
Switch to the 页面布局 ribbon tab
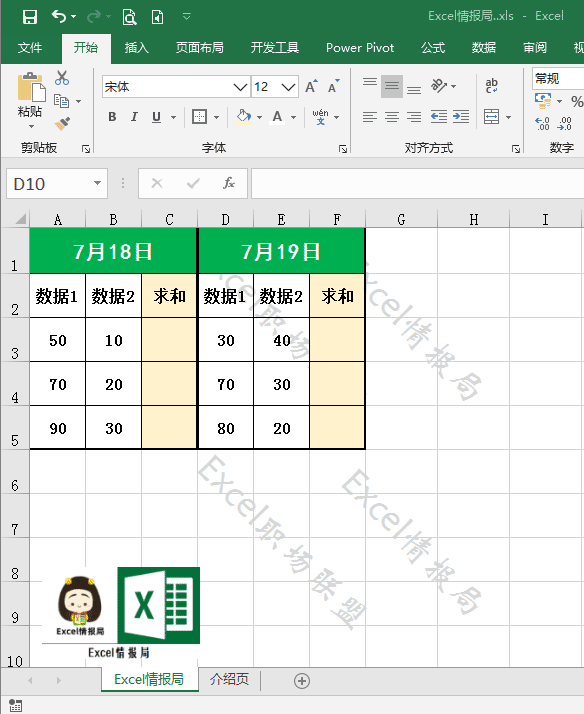(200, 47)
